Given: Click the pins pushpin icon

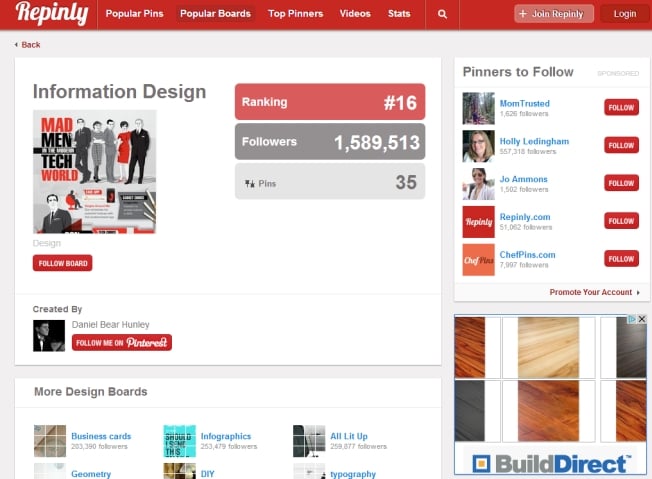Looking at the screenshot, I should (249, 183).
